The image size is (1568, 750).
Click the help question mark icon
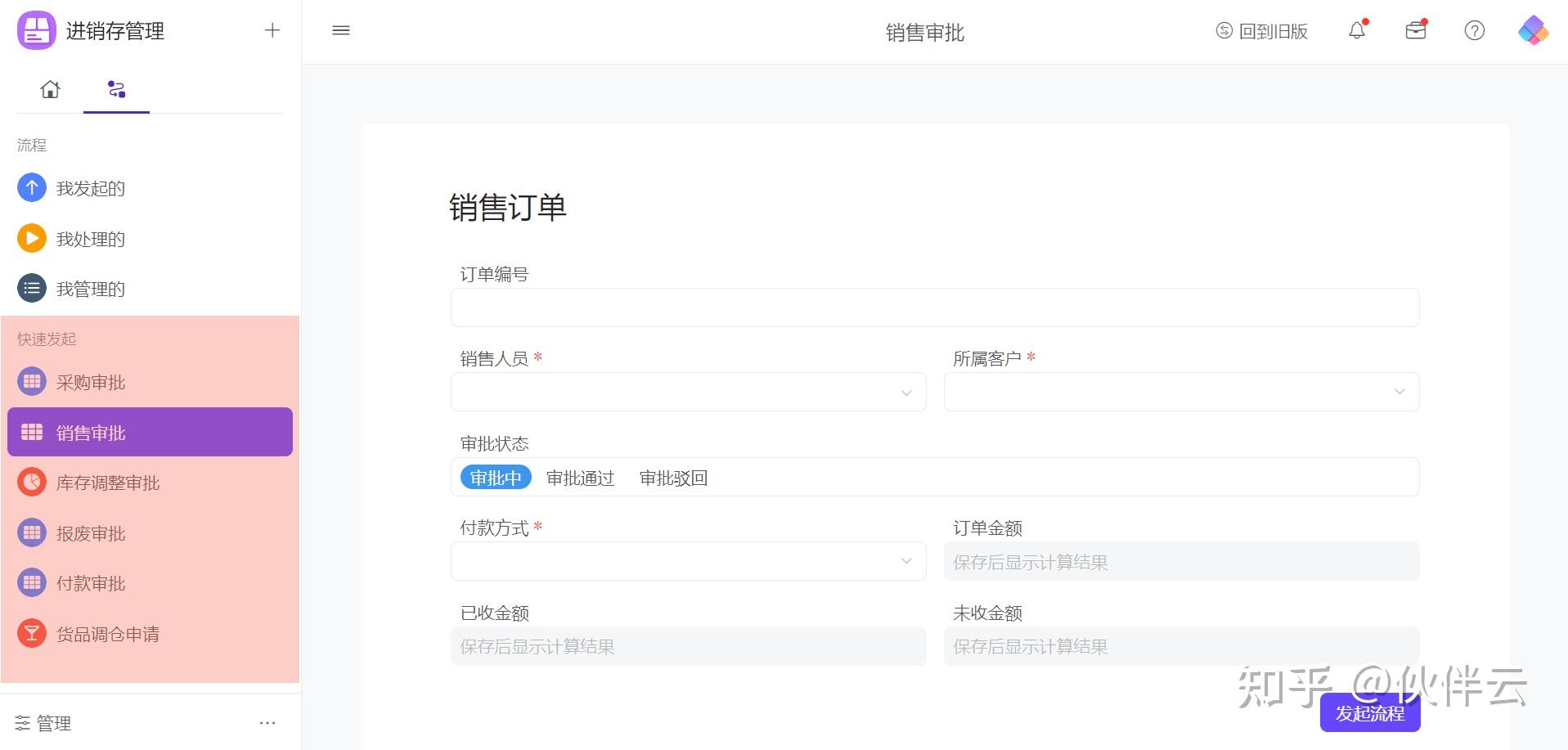coord(1474,31)
